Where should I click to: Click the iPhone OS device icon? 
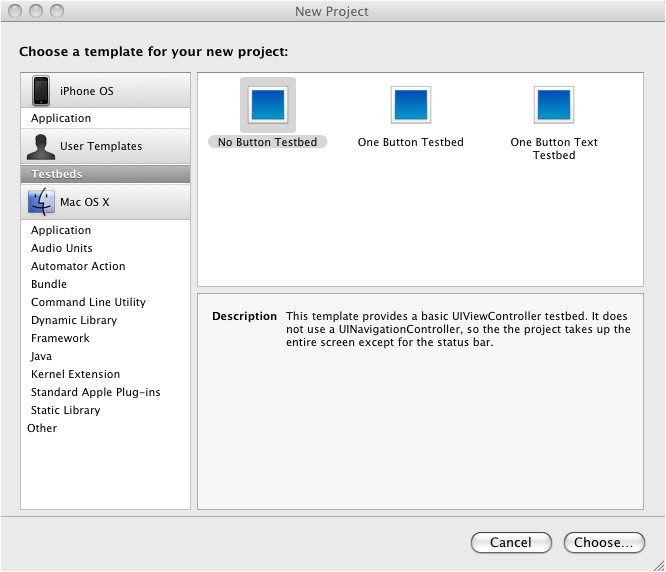(x=41, y=91)
